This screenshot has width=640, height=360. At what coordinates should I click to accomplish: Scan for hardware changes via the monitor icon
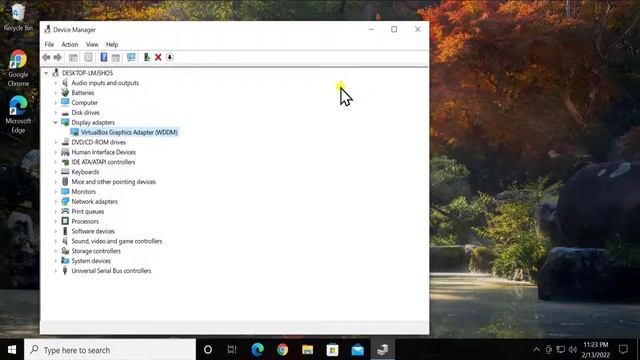click(131, 58)
